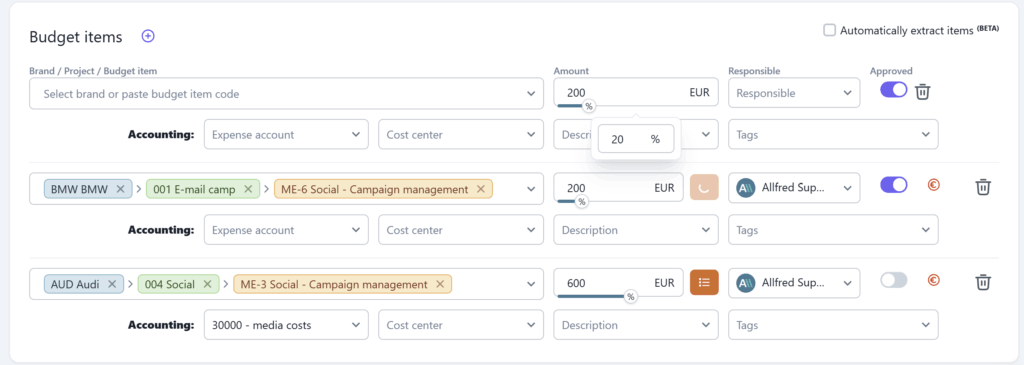Delete the Audi budget item with trash icon
The image size is (1024, 365).
pos(982,282)
